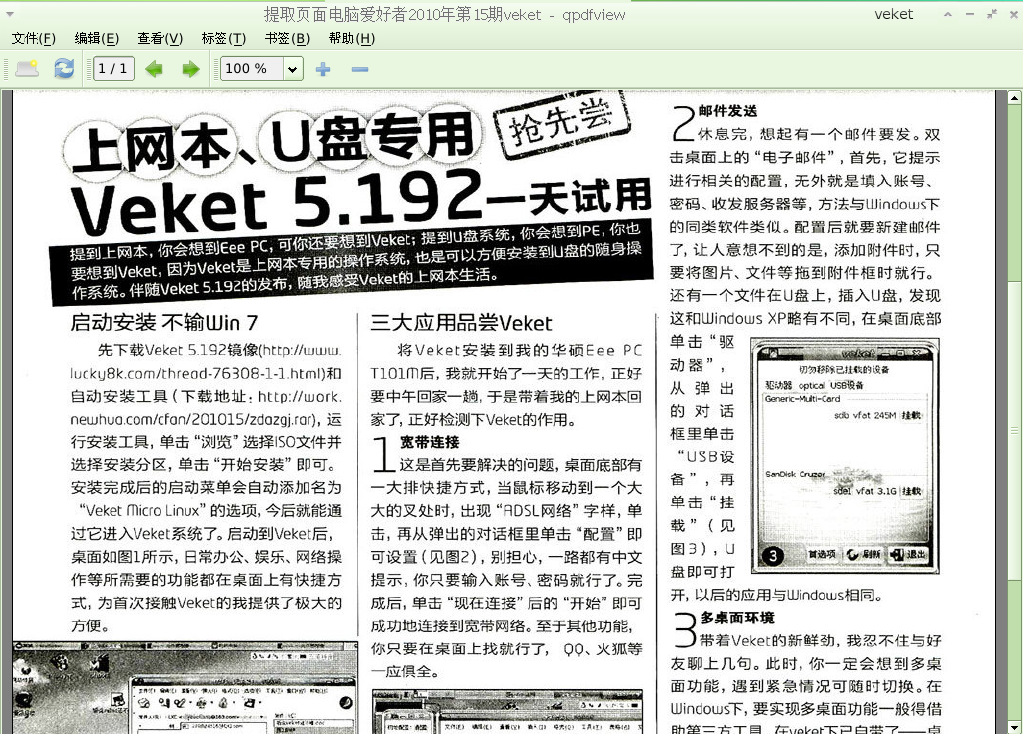Open the 标签(T) menu
This screenshot has height=734, width=1023.
(223, 38)
